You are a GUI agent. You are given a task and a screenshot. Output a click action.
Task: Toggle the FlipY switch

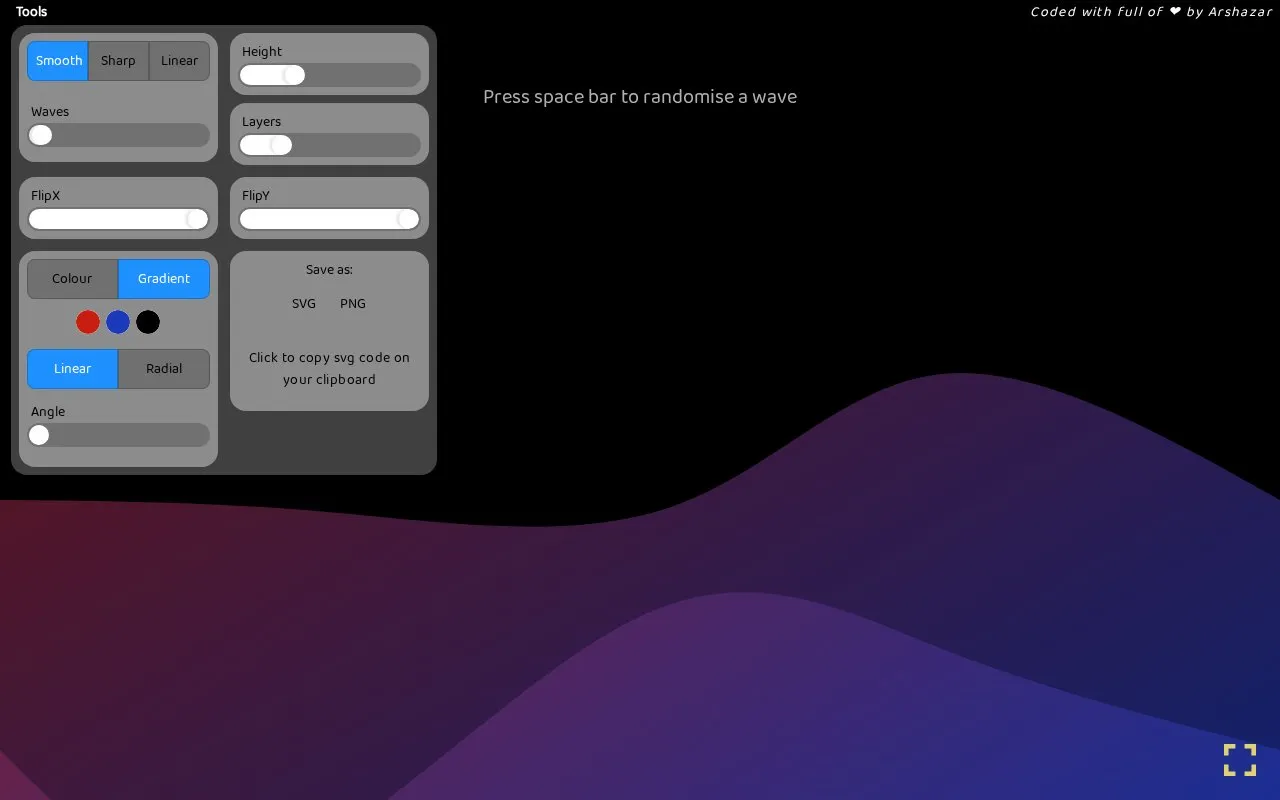329,219
